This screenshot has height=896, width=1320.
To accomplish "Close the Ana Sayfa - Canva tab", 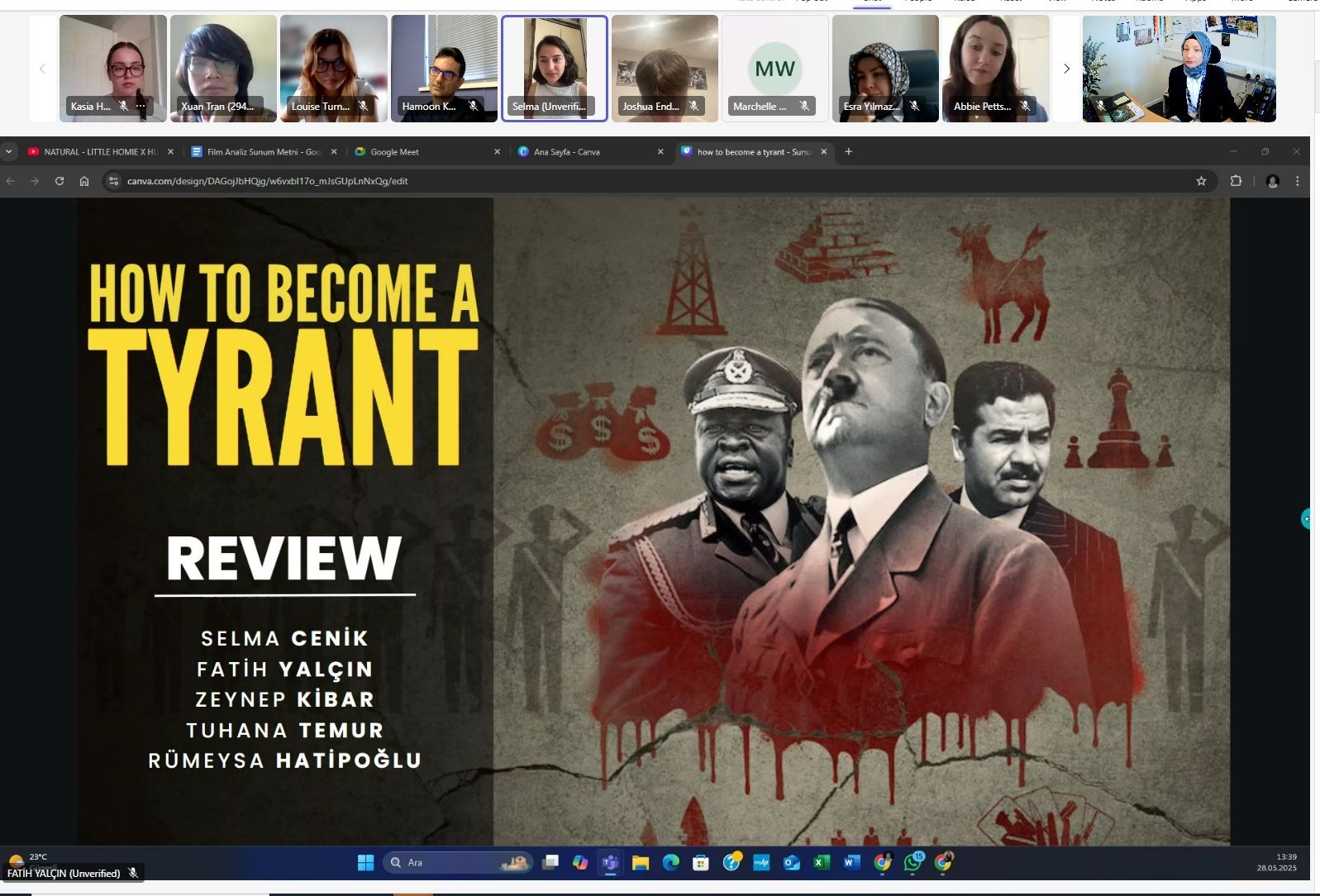I will pos(660,152).
